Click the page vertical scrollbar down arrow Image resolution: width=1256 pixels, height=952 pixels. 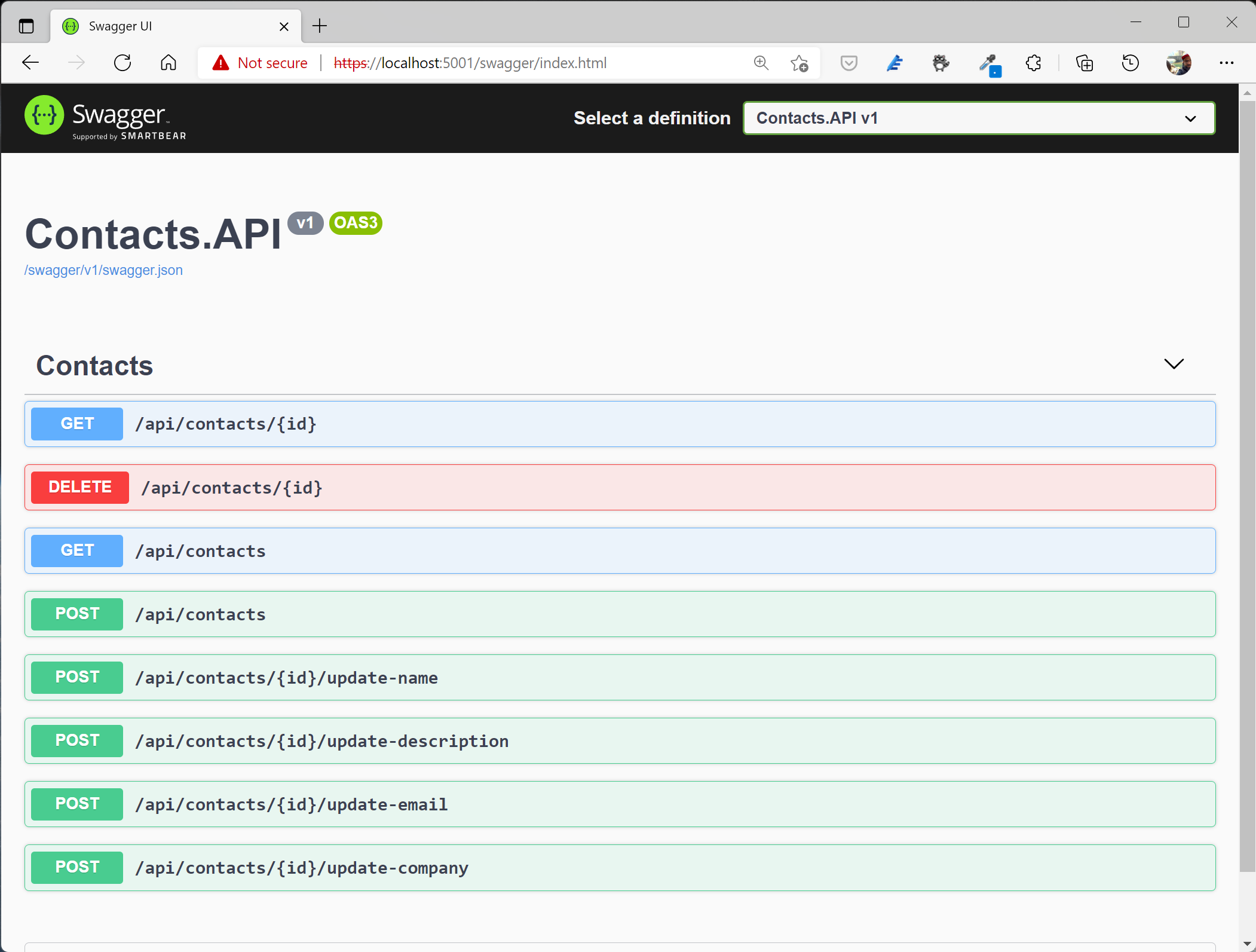(1246, 944)
